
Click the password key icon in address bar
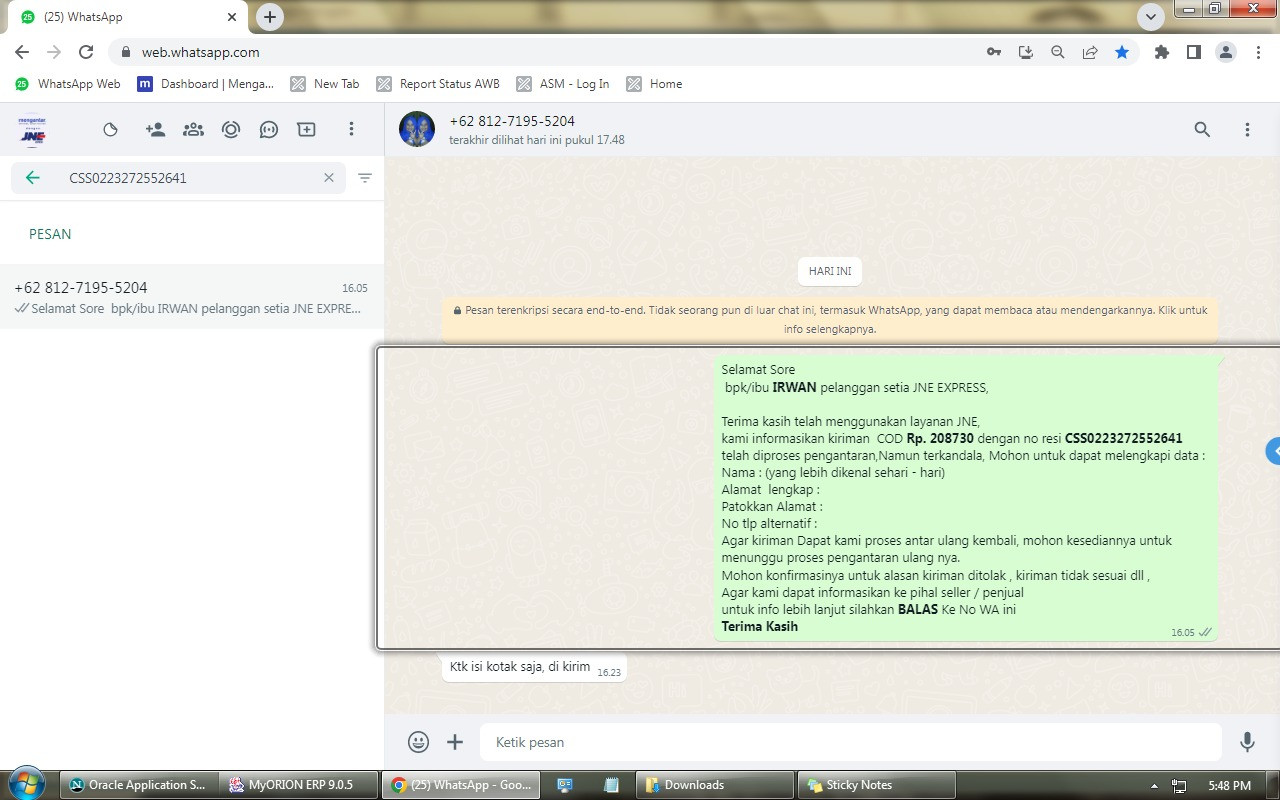coord(994,52)
